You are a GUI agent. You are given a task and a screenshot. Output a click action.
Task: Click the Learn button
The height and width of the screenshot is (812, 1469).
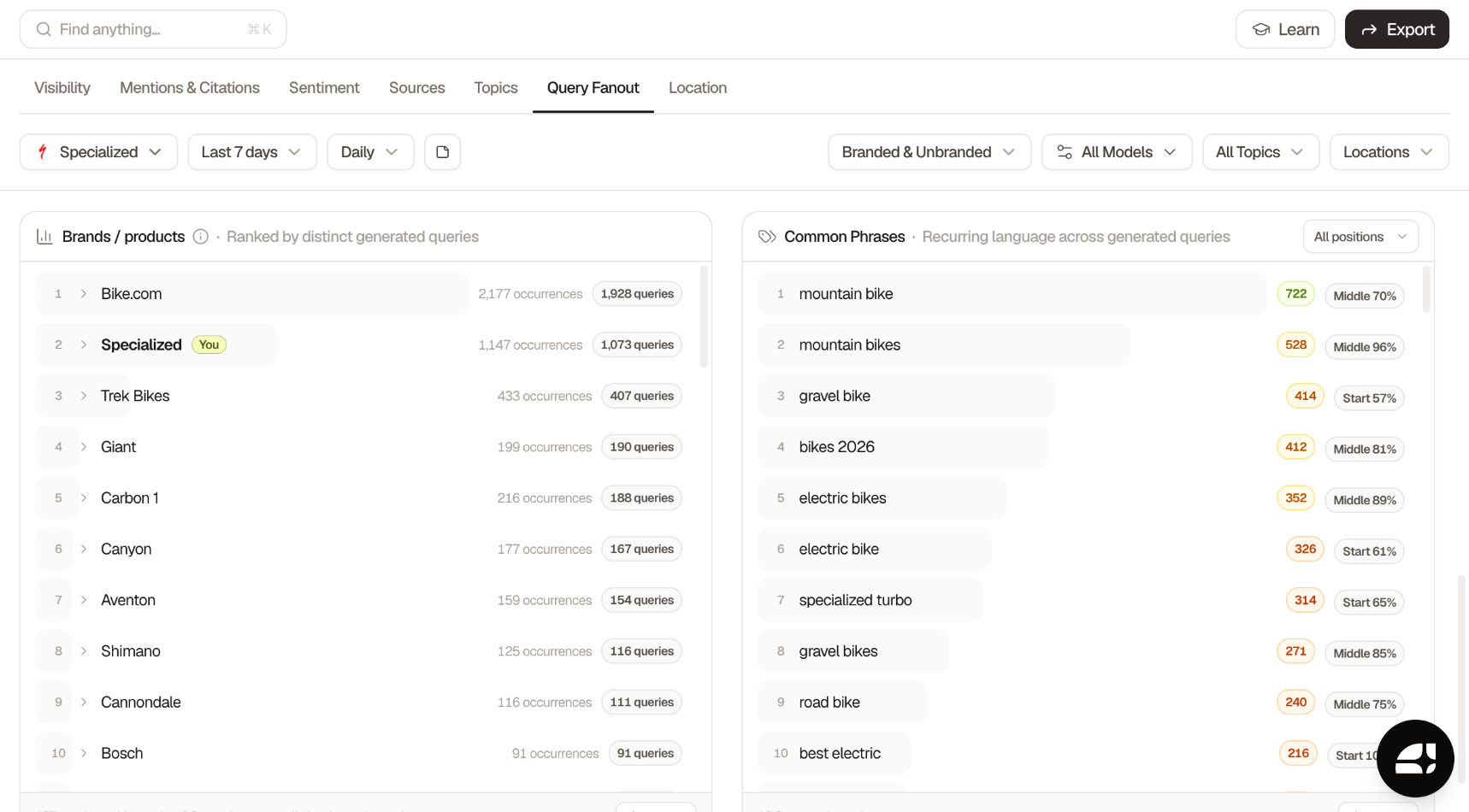coord(1285,30)
